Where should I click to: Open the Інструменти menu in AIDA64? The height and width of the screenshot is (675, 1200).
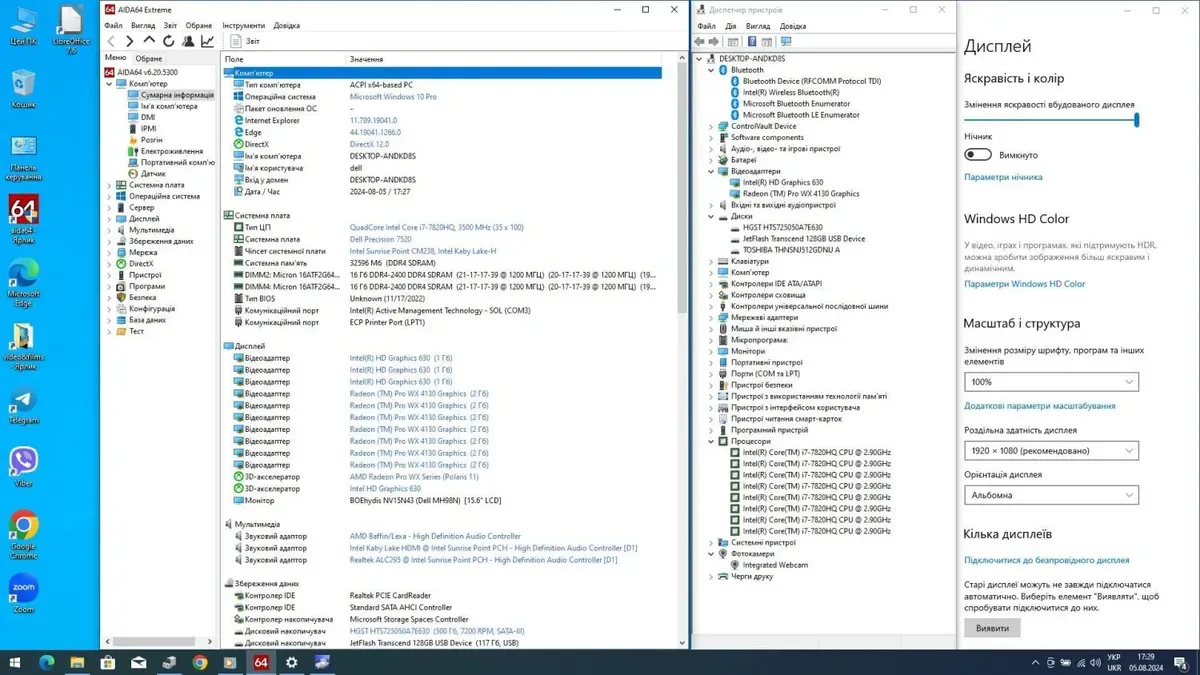(x=243, y=25)
